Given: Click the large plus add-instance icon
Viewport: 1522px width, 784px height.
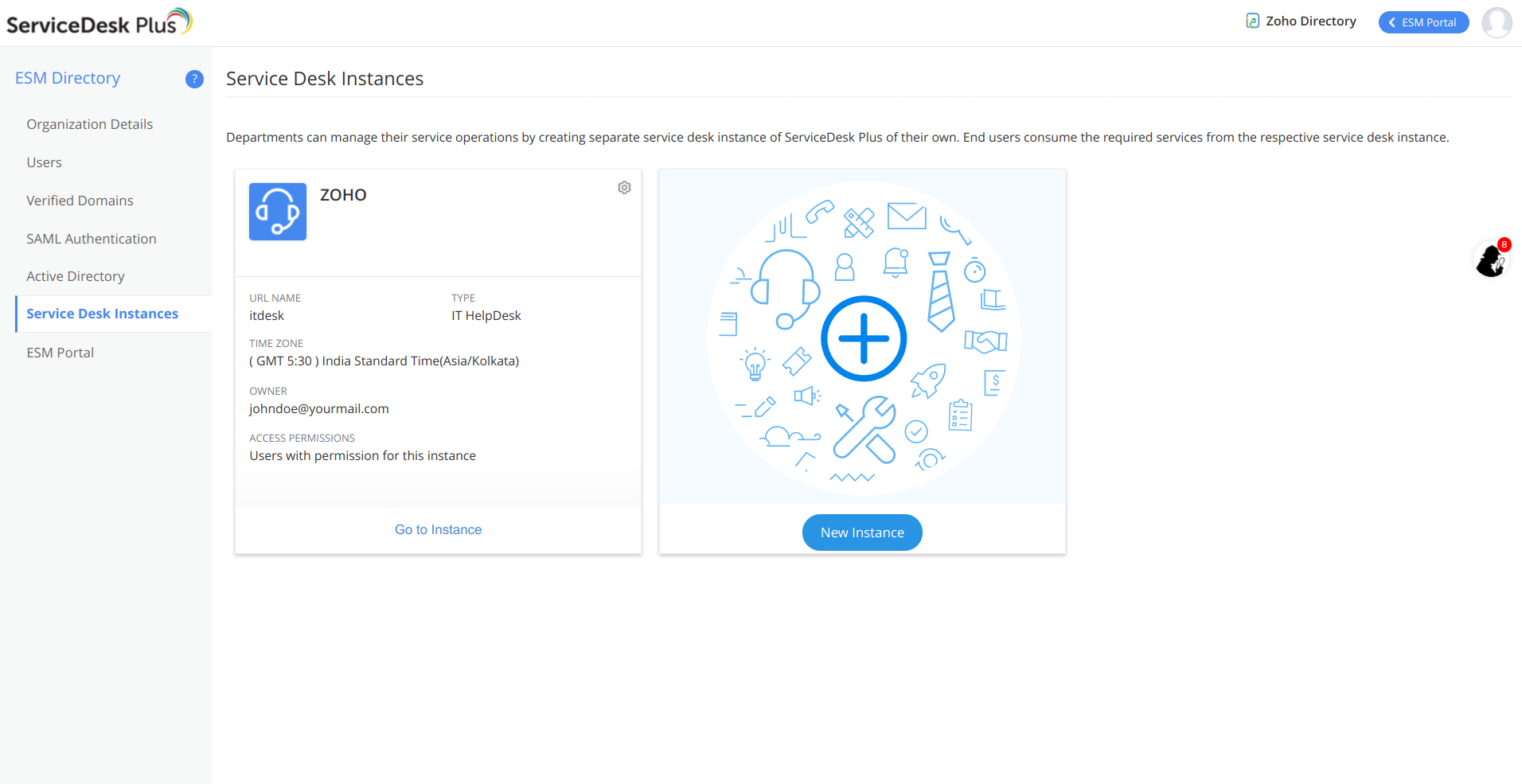Looking at the screenshot, I should (864, 338).
